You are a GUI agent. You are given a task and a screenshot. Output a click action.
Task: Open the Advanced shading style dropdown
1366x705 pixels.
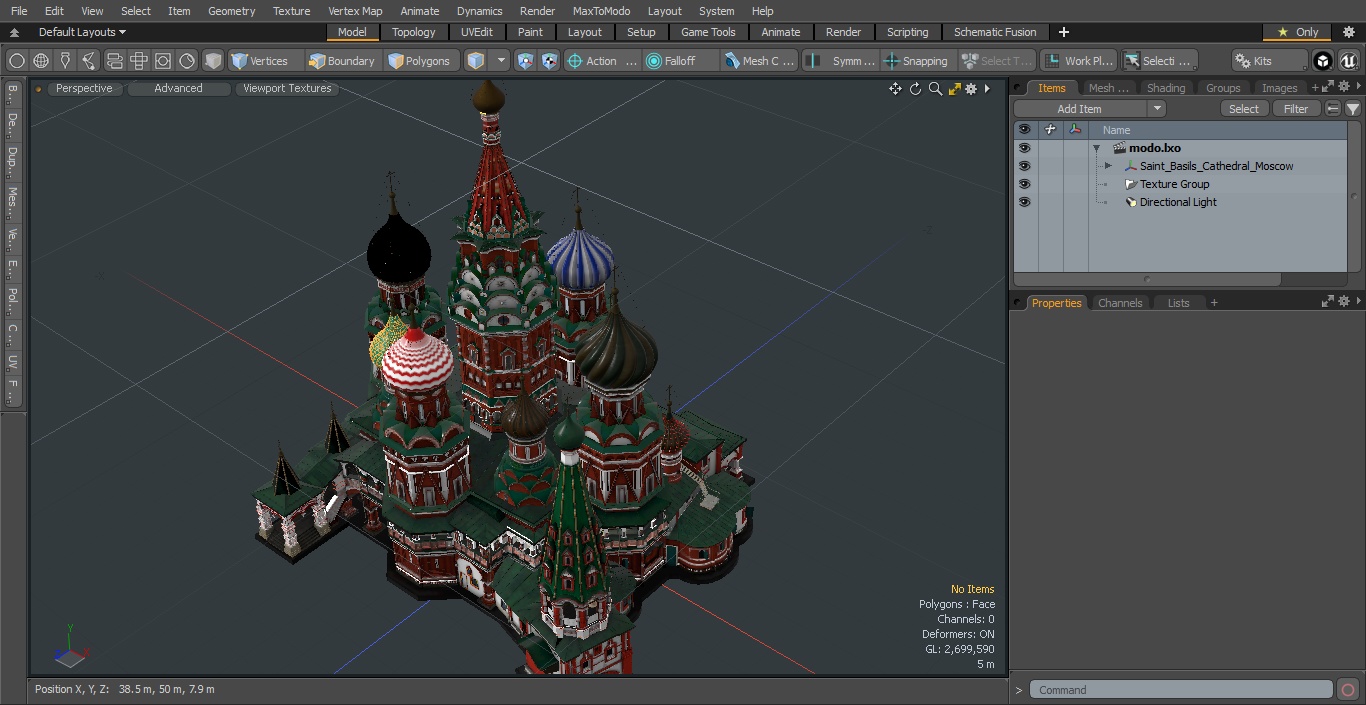[x=178, y=88]
